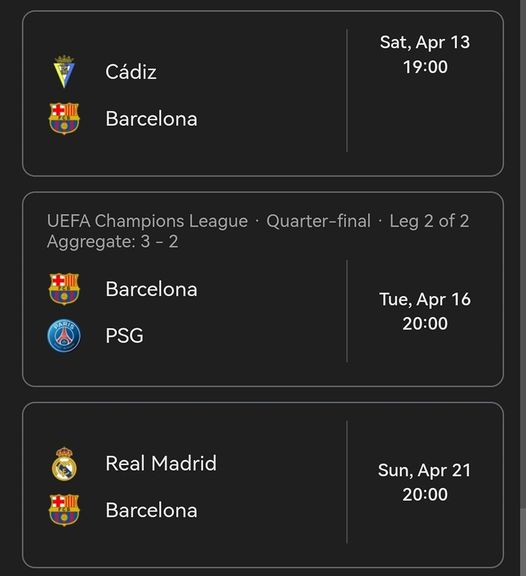Click Barcelona crest in Cádiz match card
526x576 pixels.
(x=64, y=119)
